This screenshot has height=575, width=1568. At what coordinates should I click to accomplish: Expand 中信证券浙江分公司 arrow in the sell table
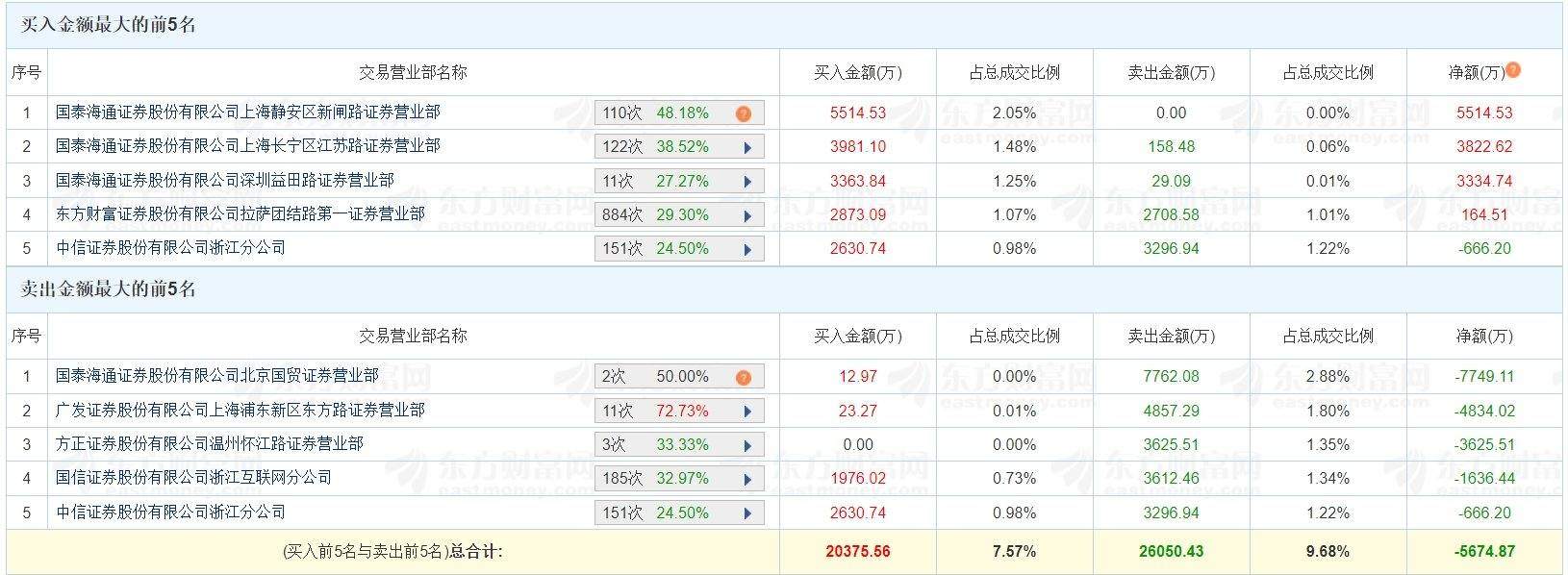pyautogui.click(x=747, y=513)
